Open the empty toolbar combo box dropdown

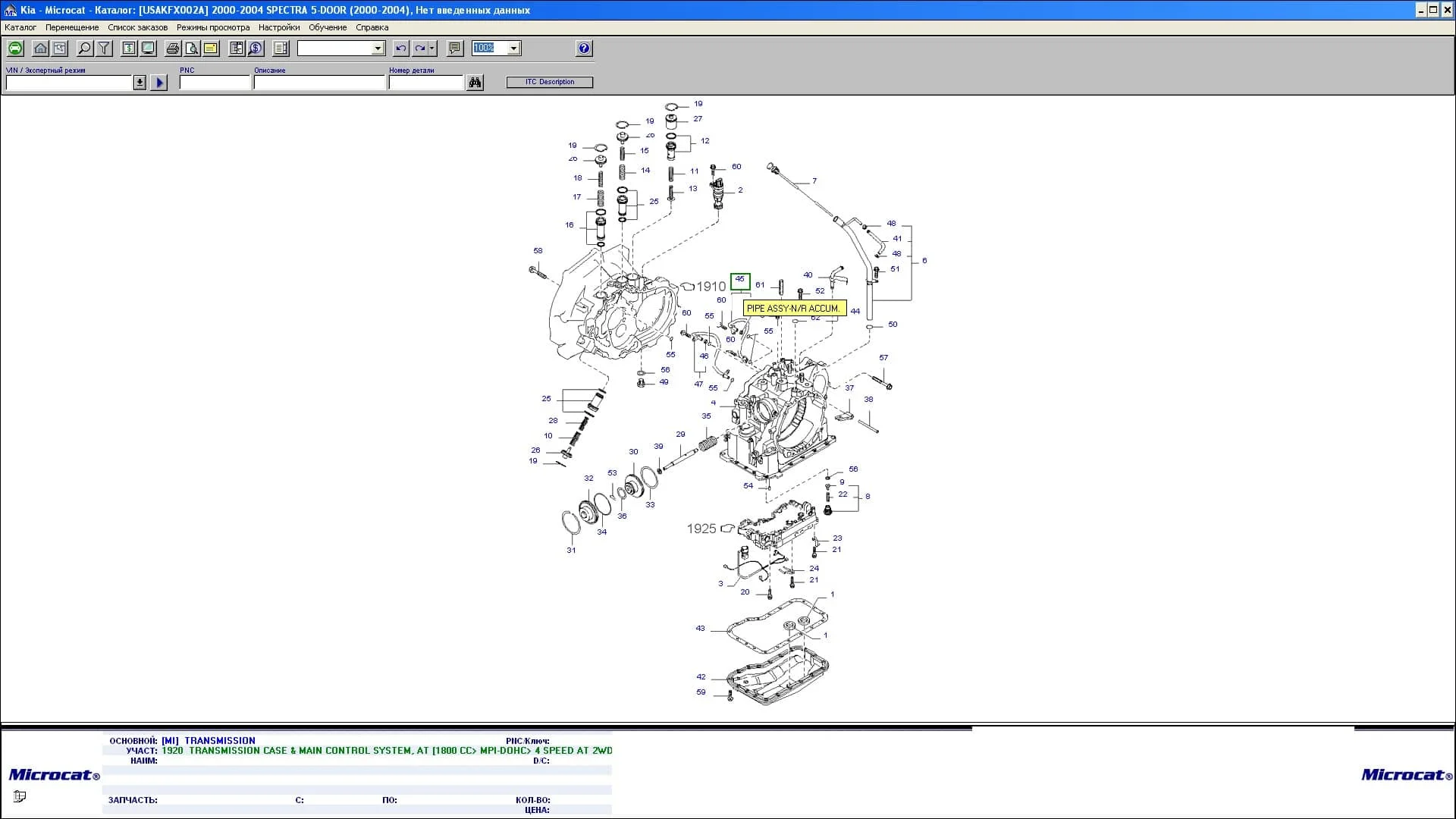[378, 49]
